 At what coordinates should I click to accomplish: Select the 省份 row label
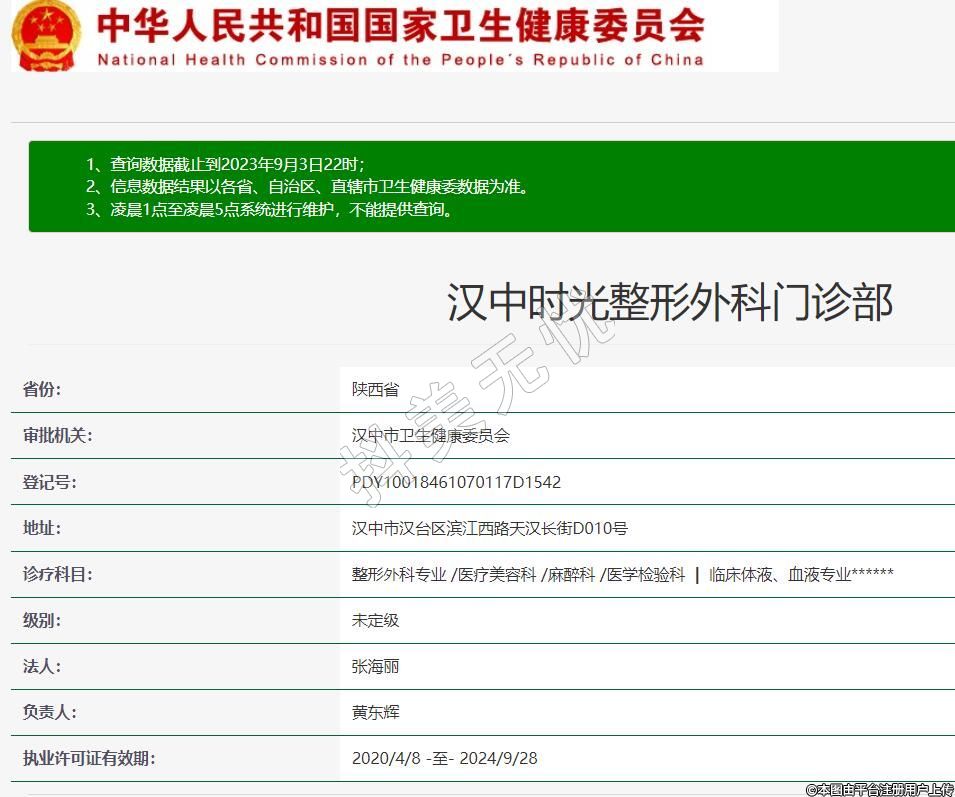tap(49, 390)
